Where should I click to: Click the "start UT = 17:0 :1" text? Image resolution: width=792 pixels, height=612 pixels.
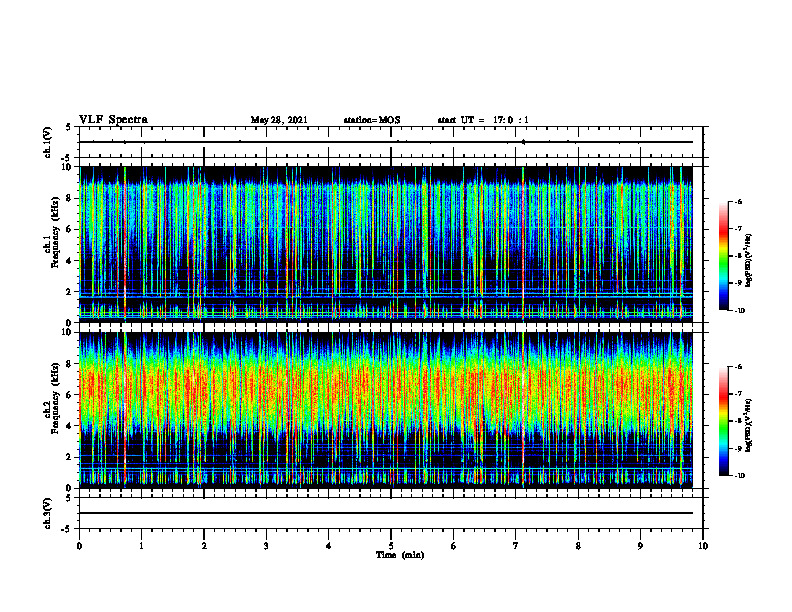(483, 120)
